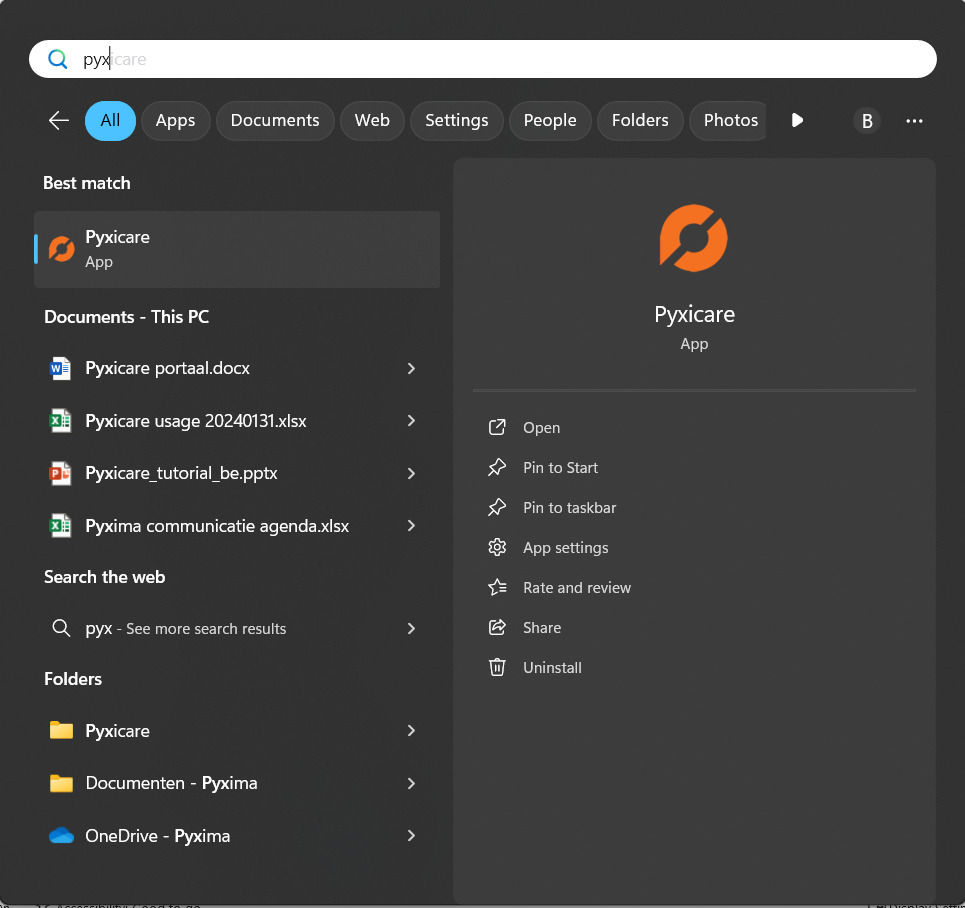Expand the Pyxicare folder chevron
Screen dimensions: 965x908
411,731
